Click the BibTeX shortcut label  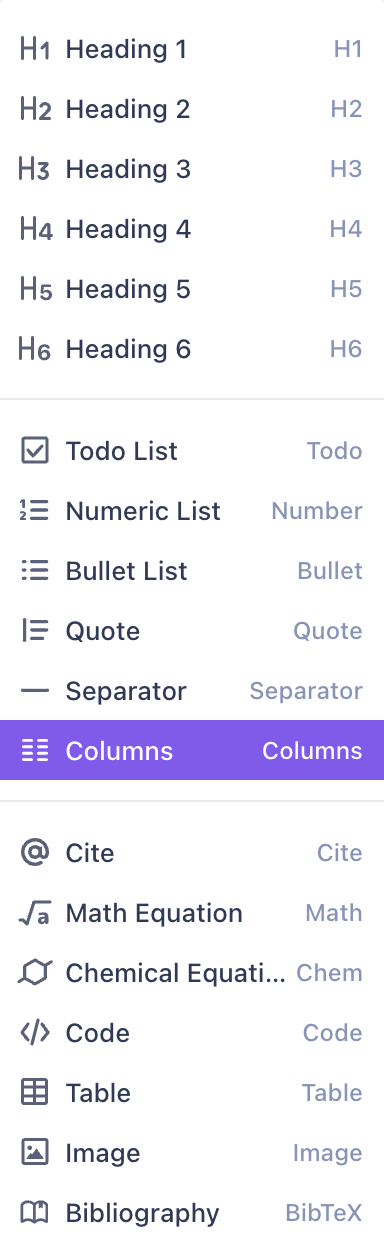[x=324, y=1213]
